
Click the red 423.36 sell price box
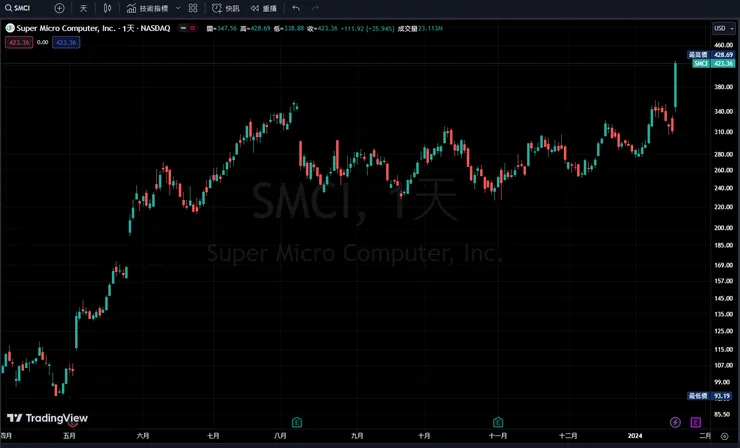19,42
